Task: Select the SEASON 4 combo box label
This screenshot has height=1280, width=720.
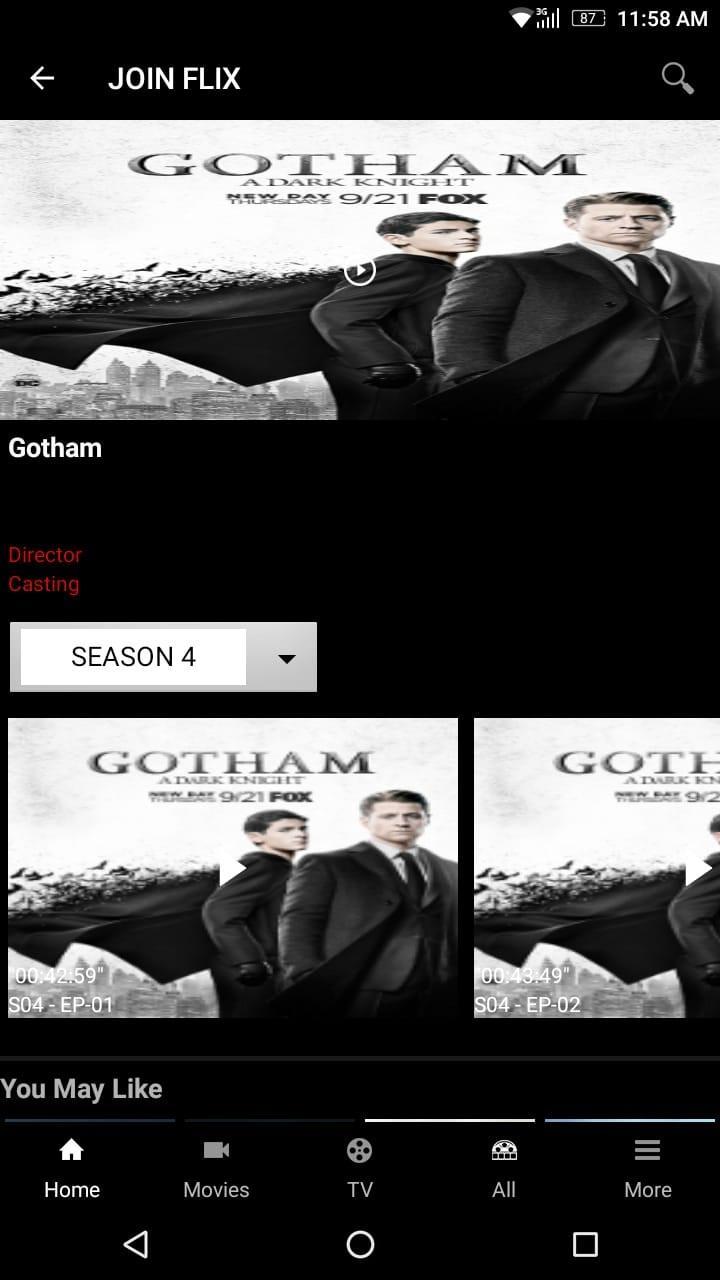Action: [x=133, y=657]
